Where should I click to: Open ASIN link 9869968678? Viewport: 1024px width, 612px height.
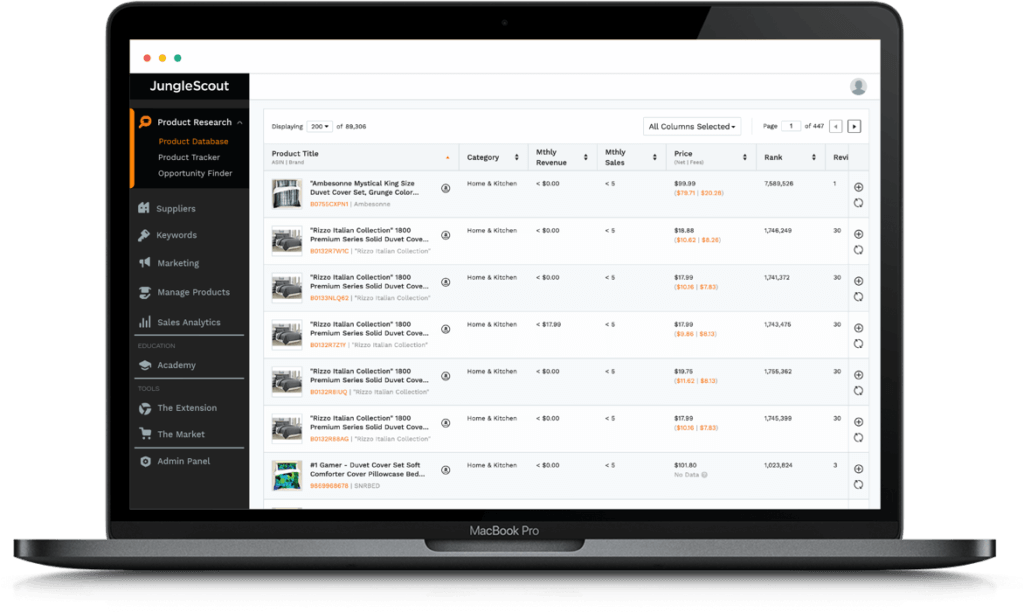(329, 487)
